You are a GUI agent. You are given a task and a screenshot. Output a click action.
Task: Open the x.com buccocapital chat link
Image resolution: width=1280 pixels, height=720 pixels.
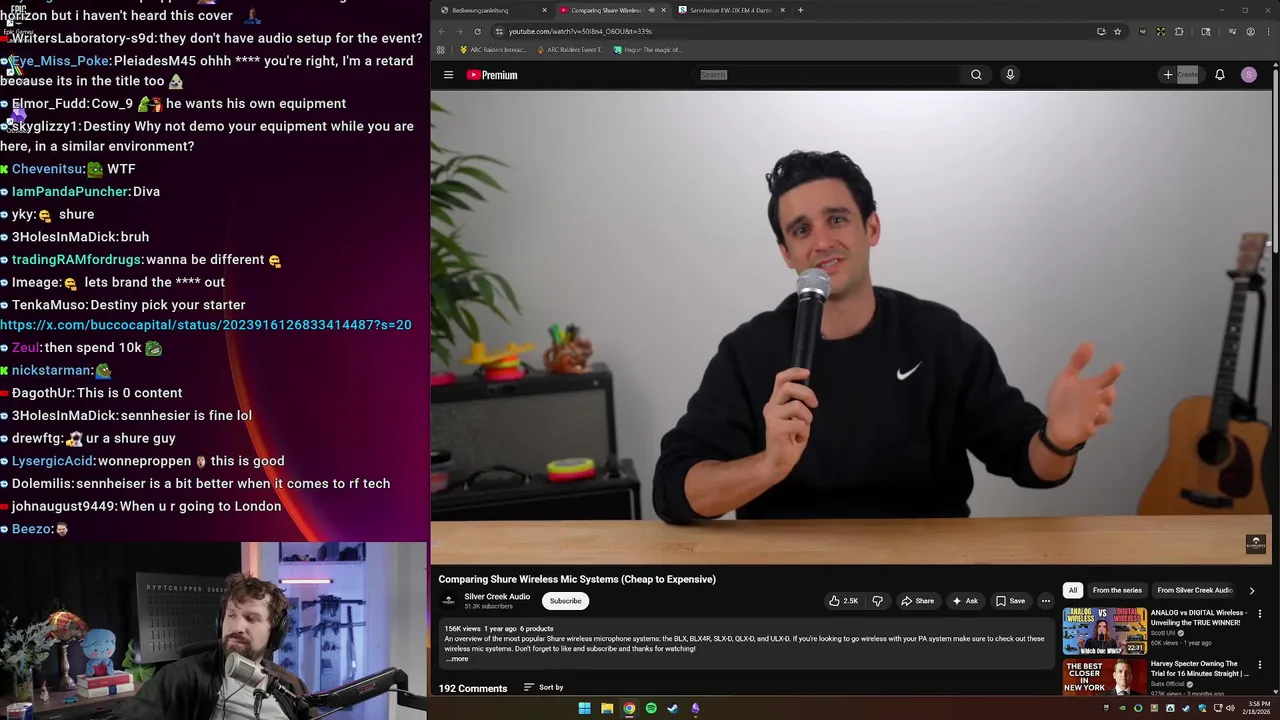pos(206,325)
